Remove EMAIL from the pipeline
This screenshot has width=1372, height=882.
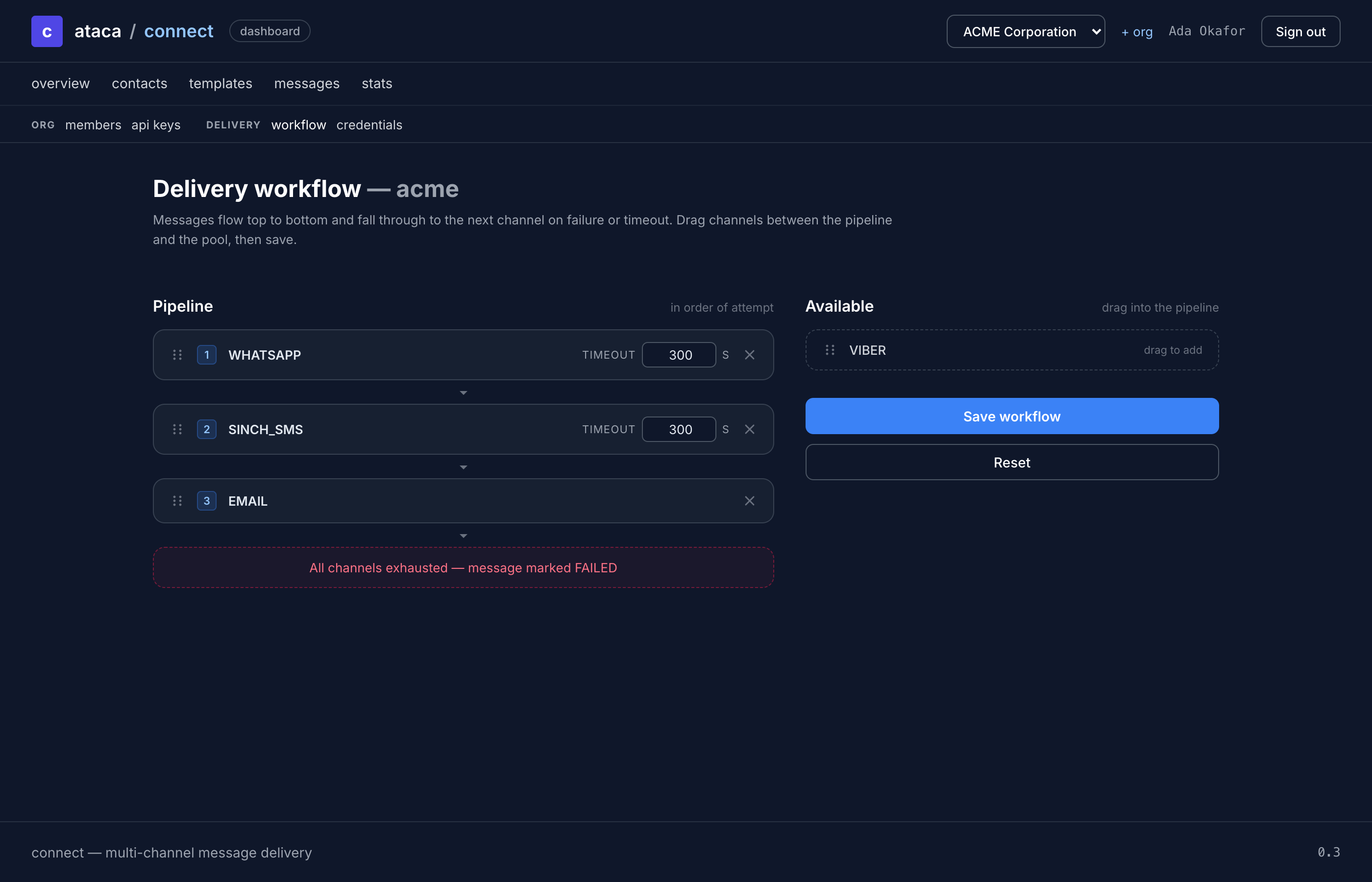[x=750, y=501]
